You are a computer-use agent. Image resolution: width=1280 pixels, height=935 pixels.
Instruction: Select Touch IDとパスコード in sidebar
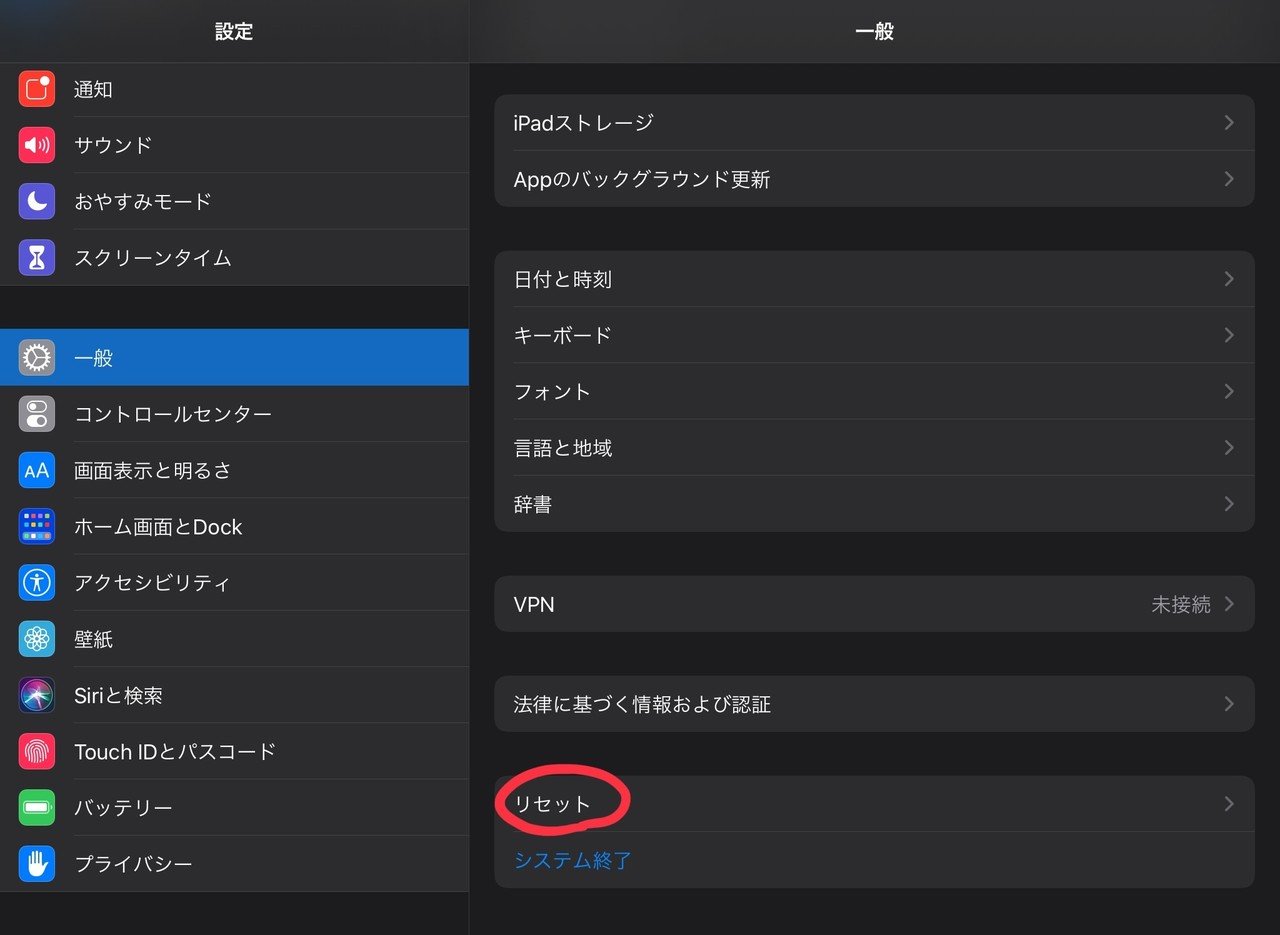[x=234, y=751]
